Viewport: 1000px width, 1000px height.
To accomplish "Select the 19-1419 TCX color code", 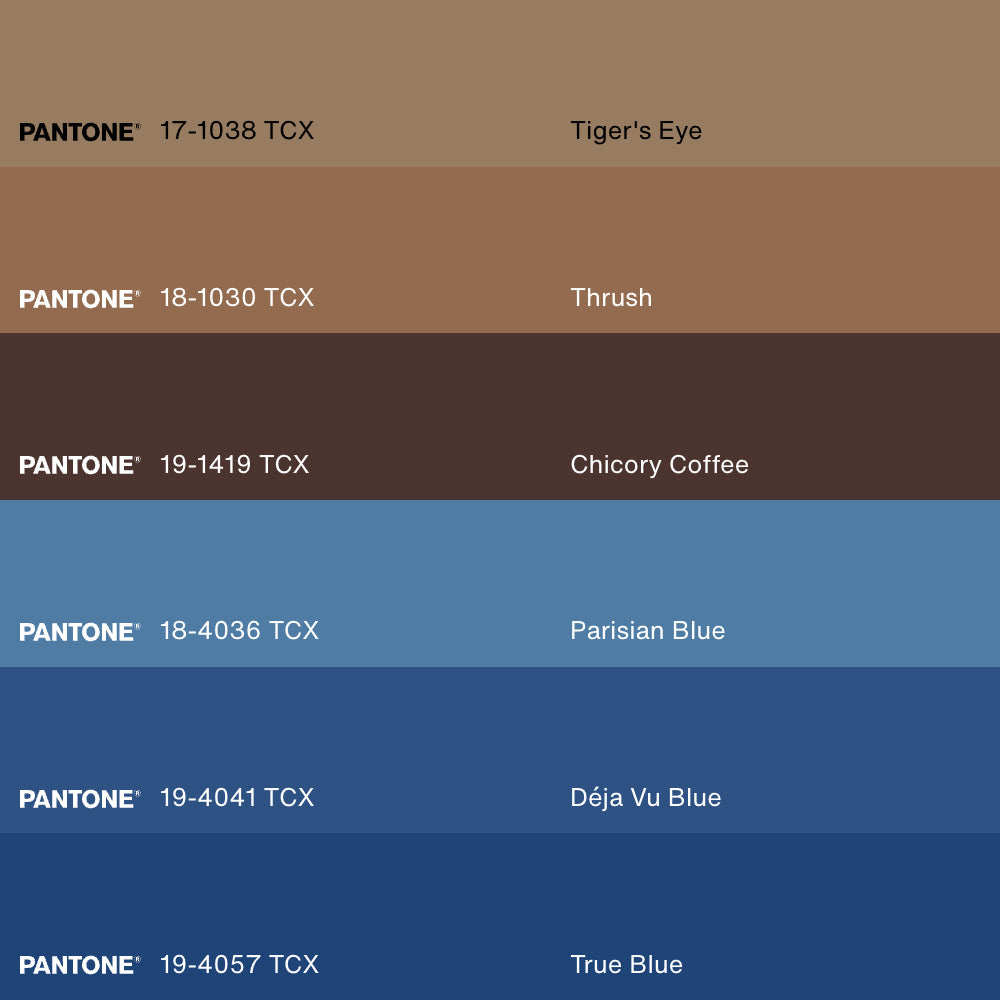I will (234, 464).
